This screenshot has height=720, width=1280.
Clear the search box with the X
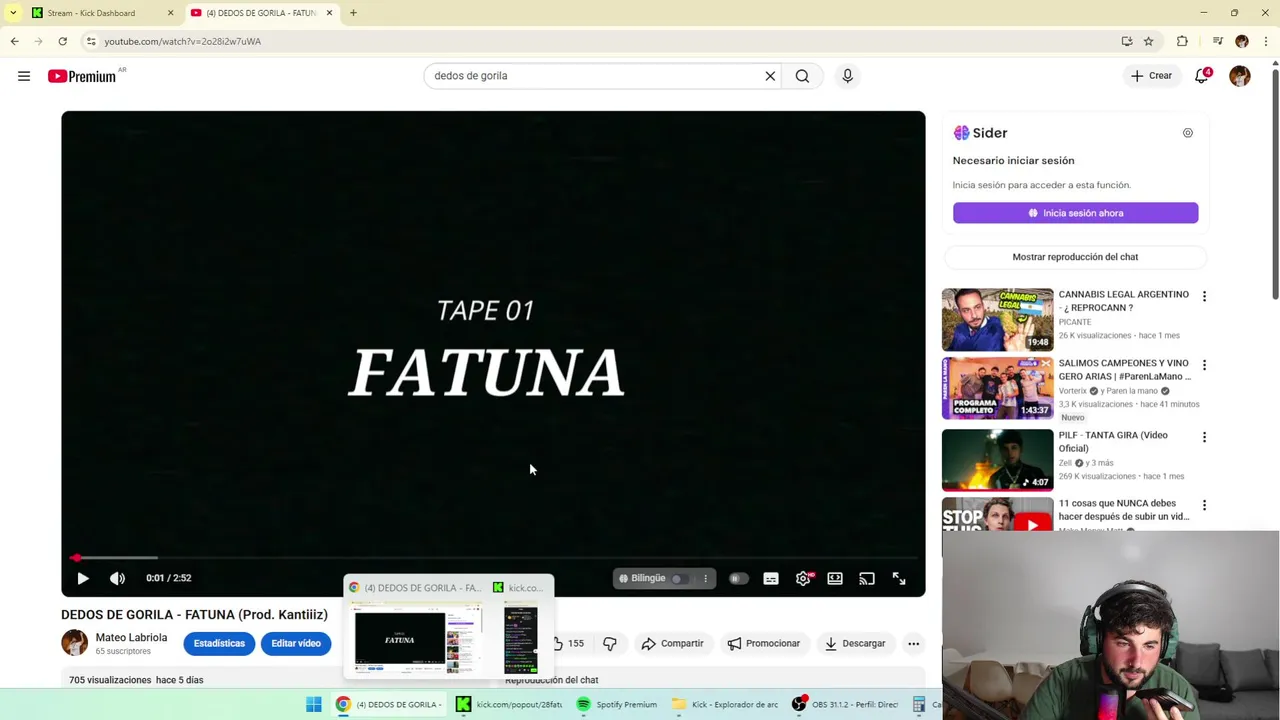(x=770, y=76)
